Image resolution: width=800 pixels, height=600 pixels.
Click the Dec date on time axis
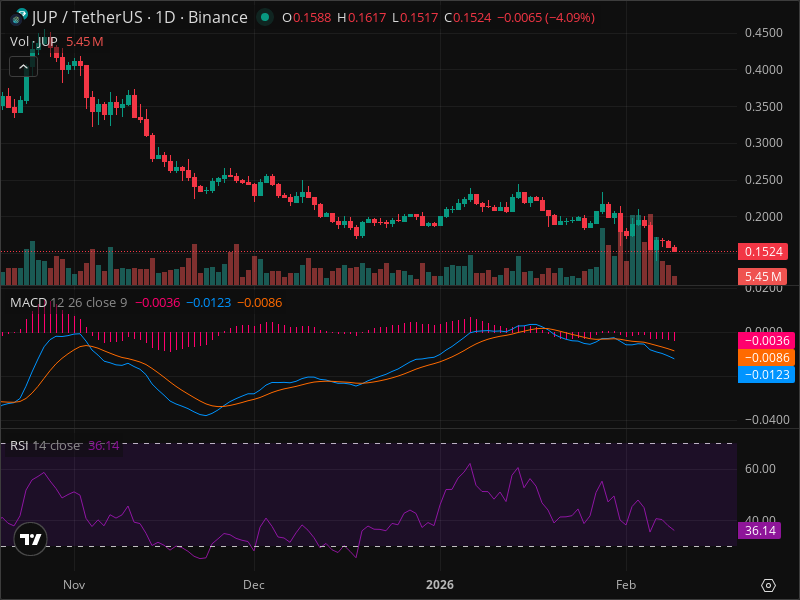(x=254, y=585)
